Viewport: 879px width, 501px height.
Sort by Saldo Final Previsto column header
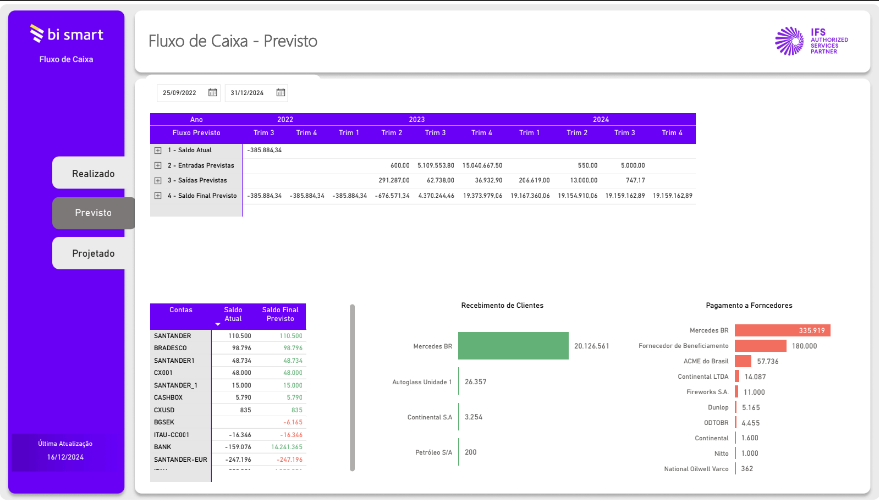point(281,315)
